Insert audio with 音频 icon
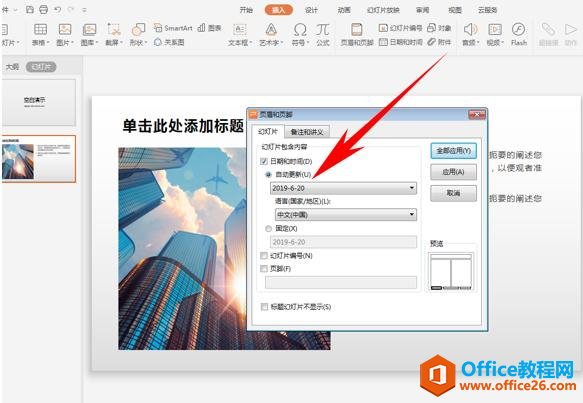This screenshot has height=403, width=583. point(470,29)
